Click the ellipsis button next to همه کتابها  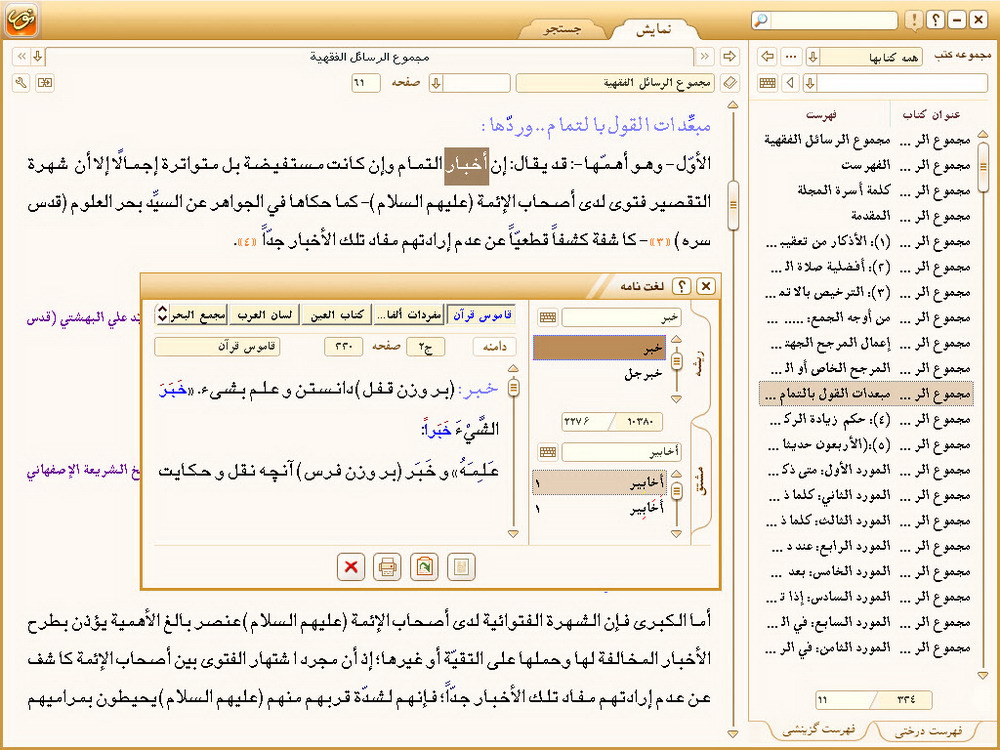point(791,56)
